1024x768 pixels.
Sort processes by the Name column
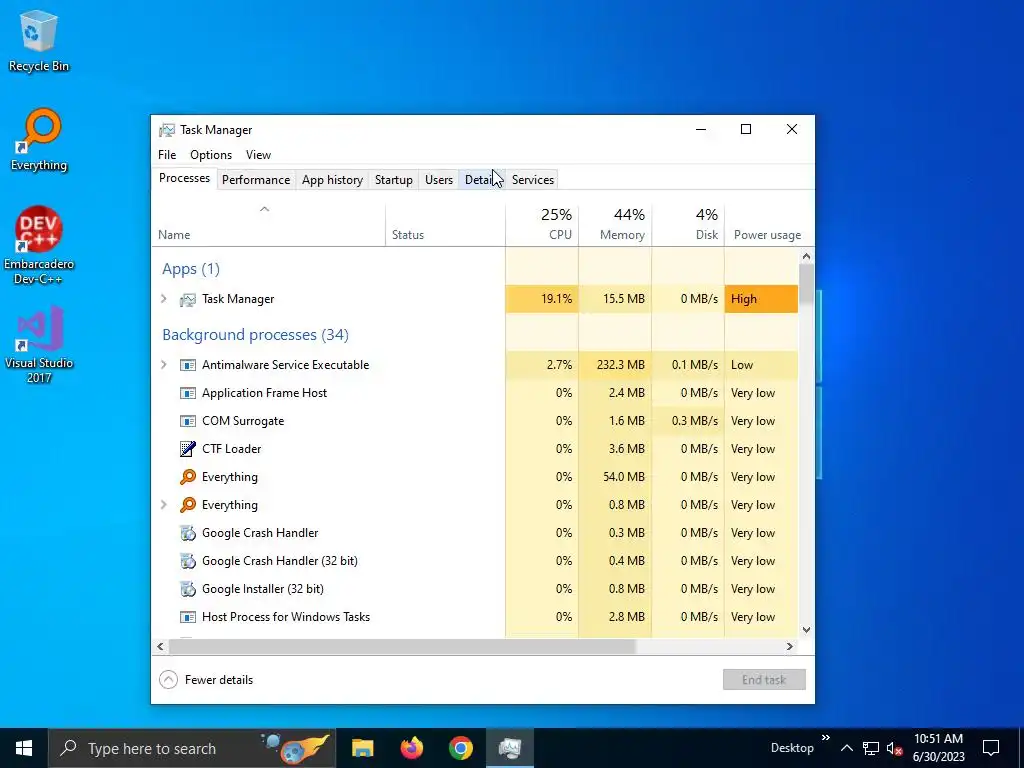[x=268, y=225]
